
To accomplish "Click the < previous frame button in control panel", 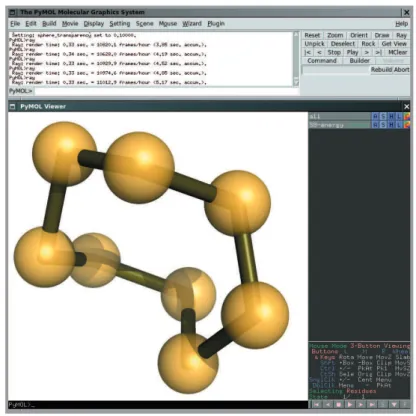I will [x=319, y=52].
